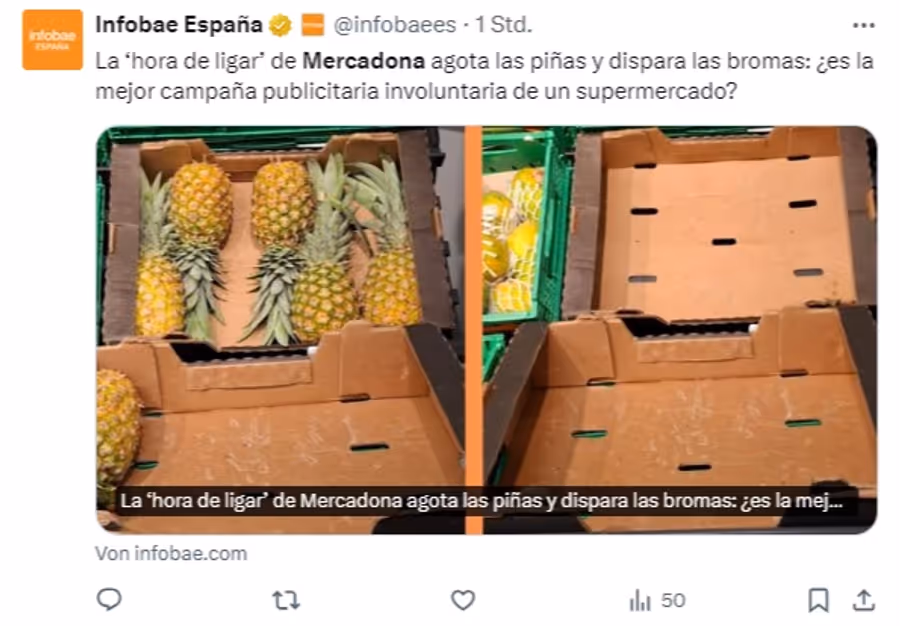The height and width of the screenshot is (626, 900).
Task: Open the Infobae España display name
Action: pos(179,25)
